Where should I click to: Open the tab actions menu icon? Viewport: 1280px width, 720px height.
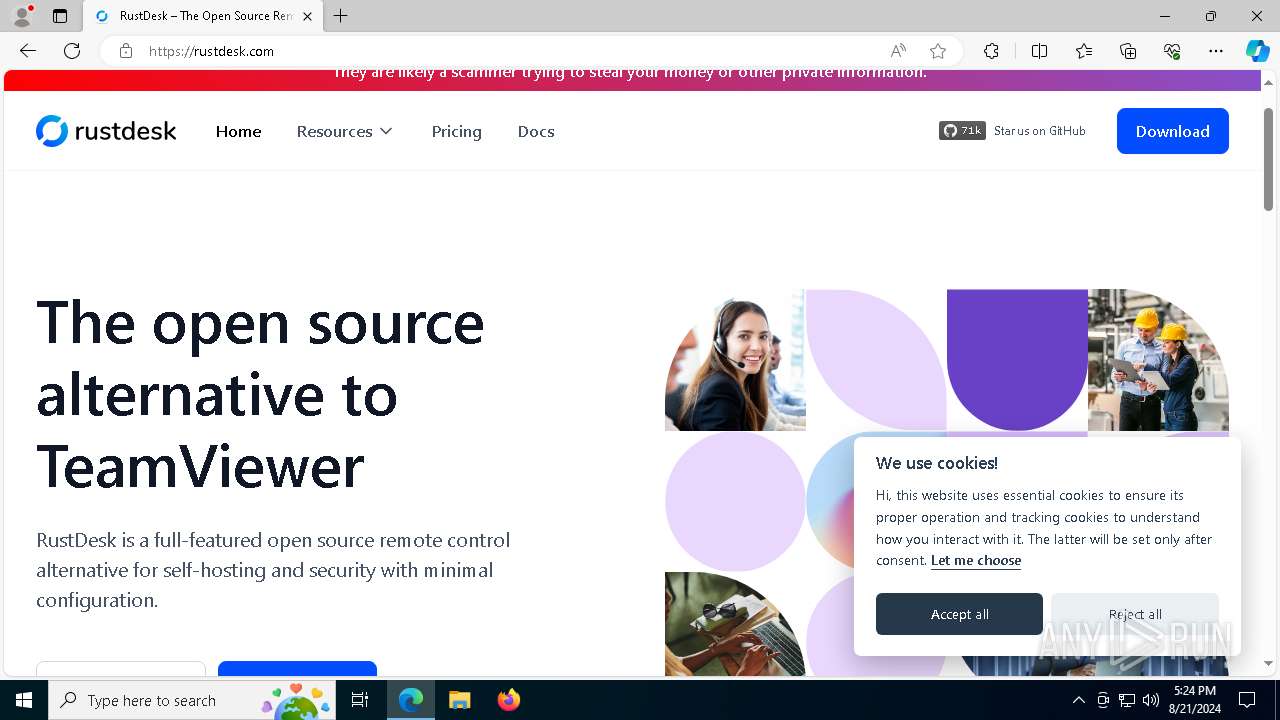pyautogui.click(x=60, y=16)
